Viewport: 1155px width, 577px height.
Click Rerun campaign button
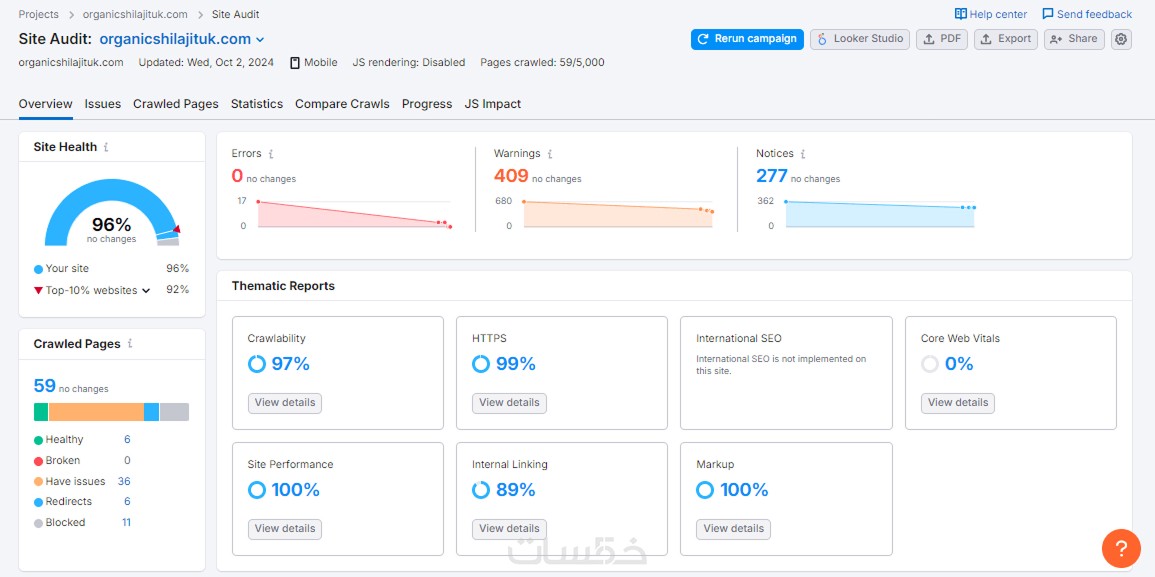pyautogui.click(x=747, y=39)
